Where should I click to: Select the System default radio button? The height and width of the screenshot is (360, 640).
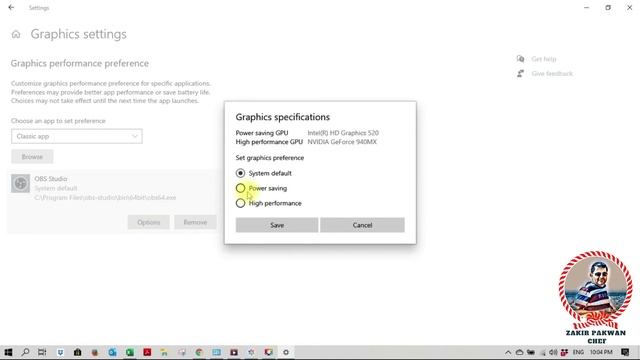pyautogui.click(x=240, y=173)
